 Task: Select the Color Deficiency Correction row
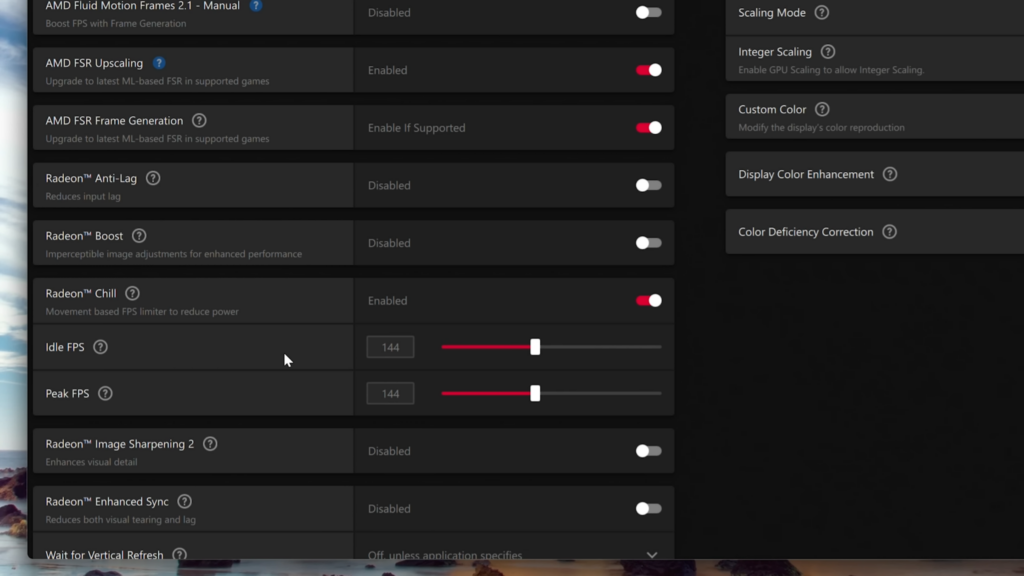[x=874, y=232]
